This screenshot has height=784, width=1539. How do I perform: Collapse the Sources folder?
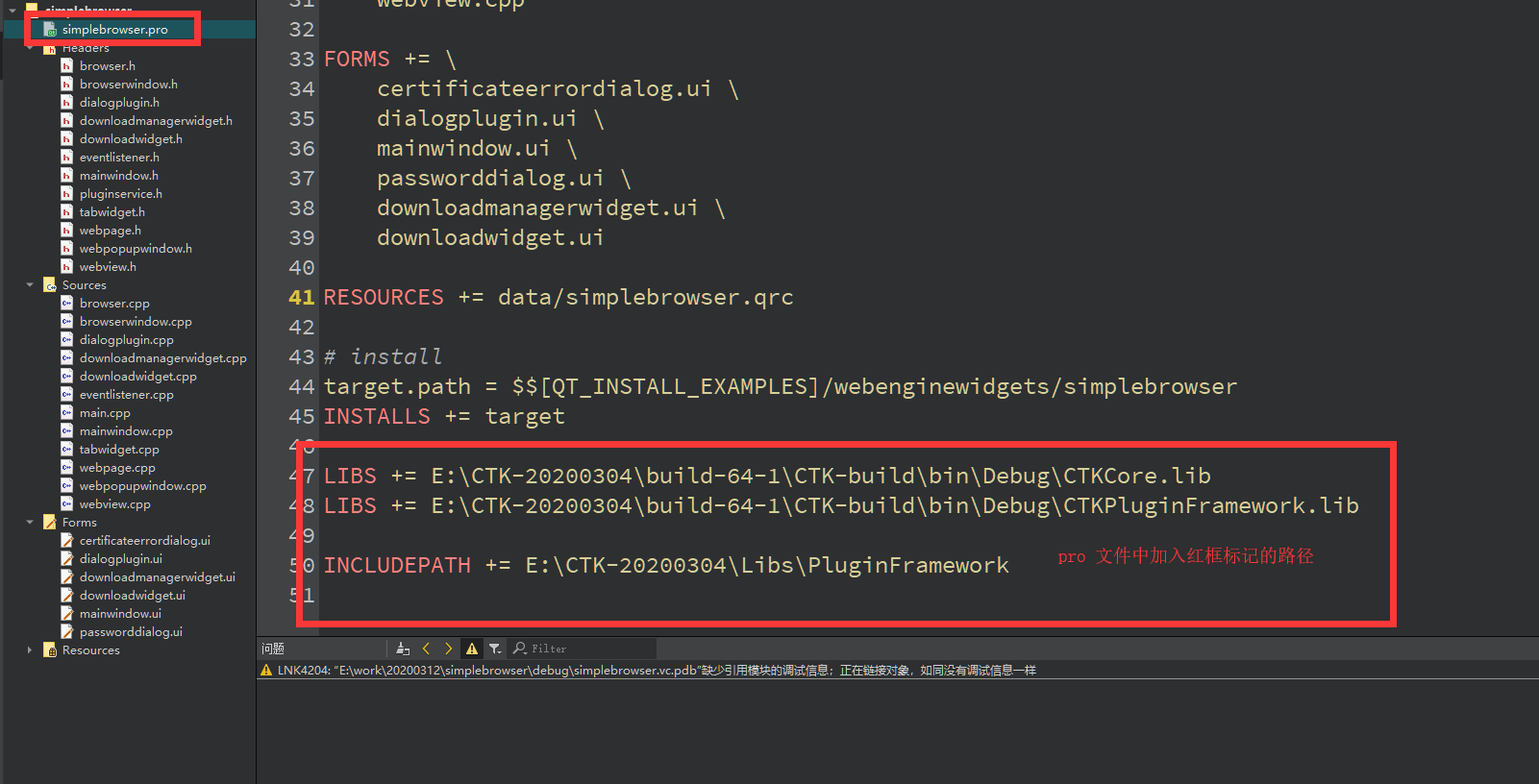click(30, 285)
